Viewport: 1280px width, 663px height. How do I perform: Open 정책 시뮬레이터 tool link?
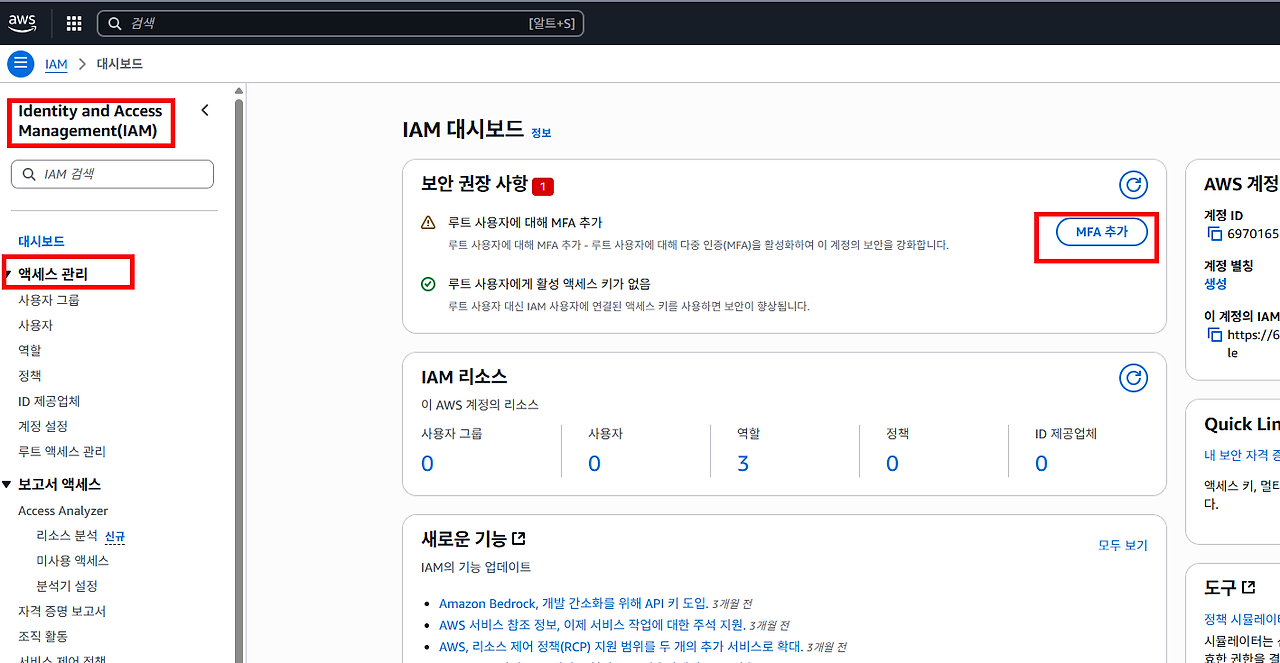(x=1242, y=620)
